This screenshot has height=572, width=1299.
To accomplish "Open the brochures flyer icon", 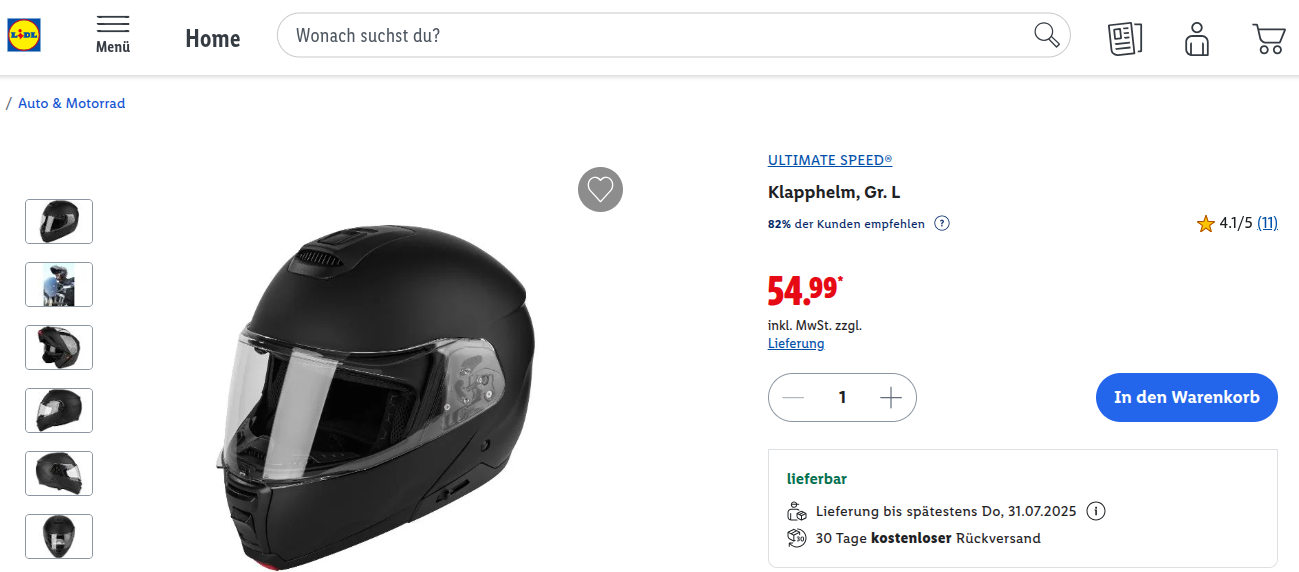I will click(x=1125, y=38).
